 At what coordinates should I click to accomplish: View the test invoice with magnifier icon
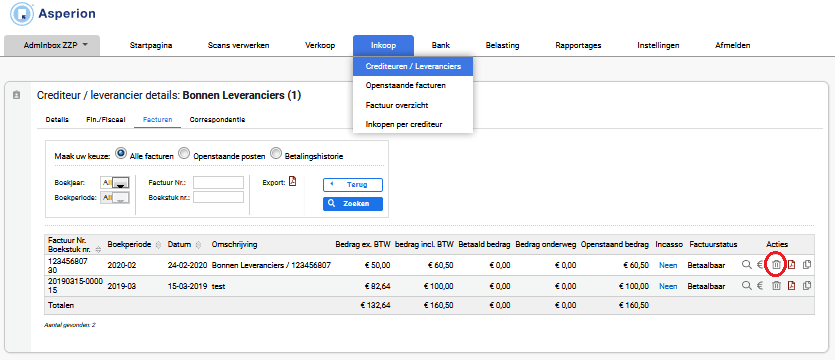pos(747,286)
